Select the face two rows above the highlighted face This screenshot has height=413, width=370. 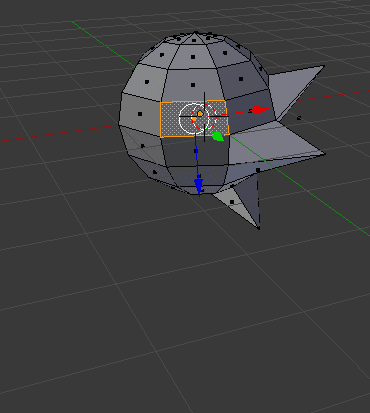[x=193, y=57]
